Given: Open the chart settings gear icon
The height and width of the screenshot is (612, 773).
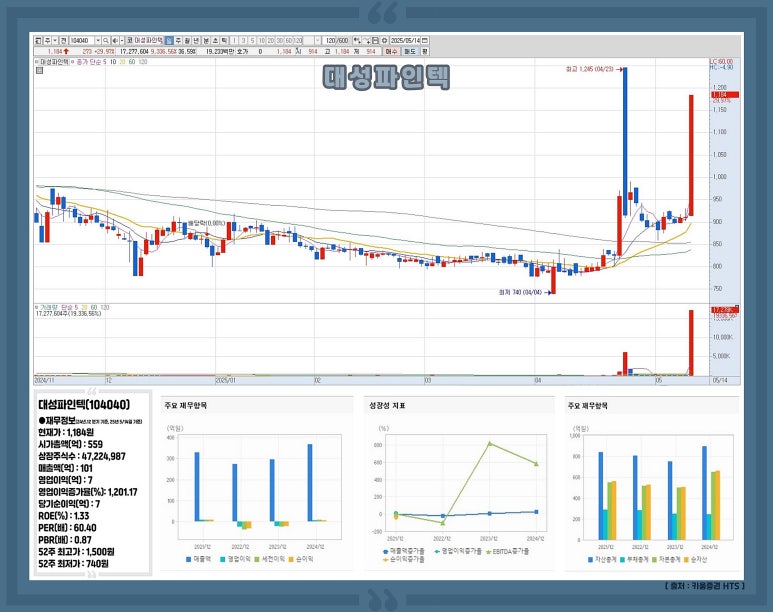Looking at the screenshot, I should pyautogui.click(x=385, y=40).
